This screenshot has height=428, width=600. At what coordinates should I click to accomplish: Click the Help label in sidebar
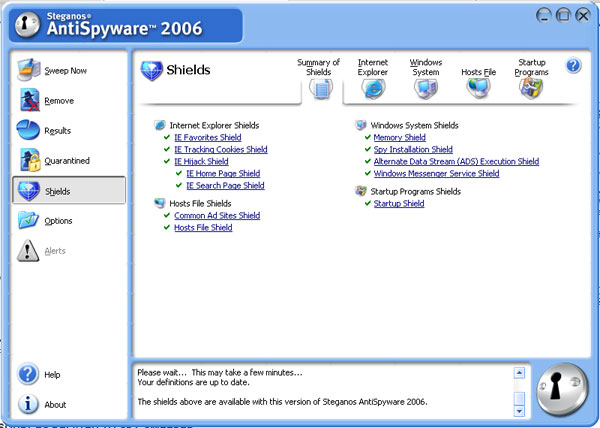coord(52,374)
